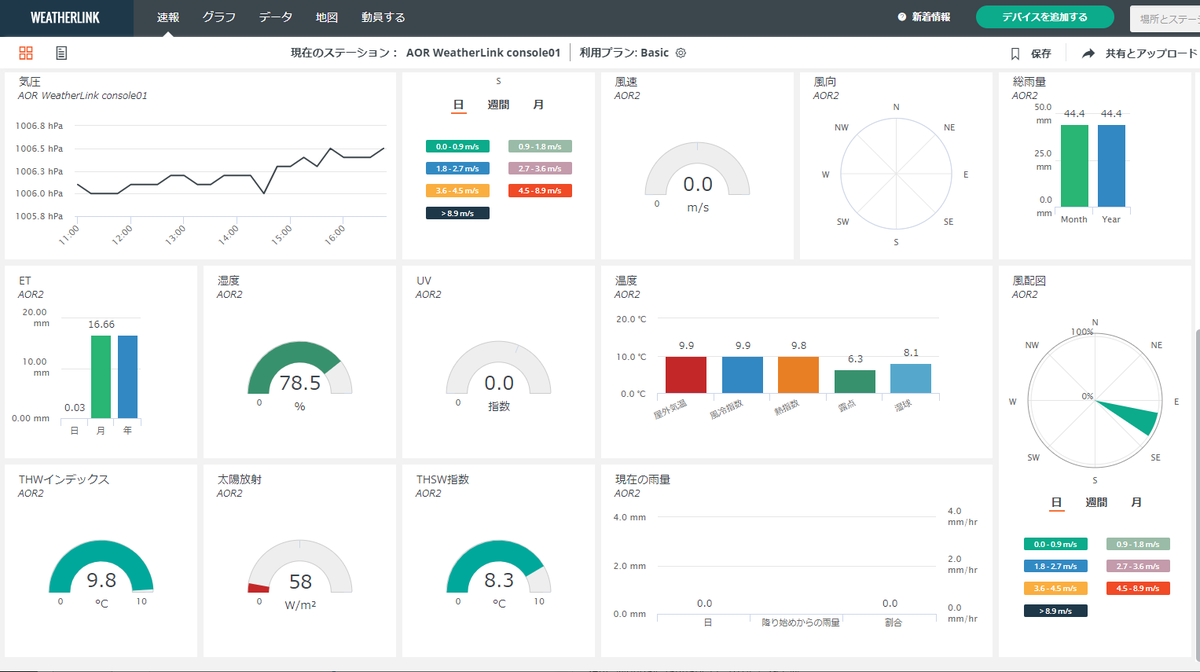
Task: Click the 太陽放射 widget title
Action: coord(239,479)
